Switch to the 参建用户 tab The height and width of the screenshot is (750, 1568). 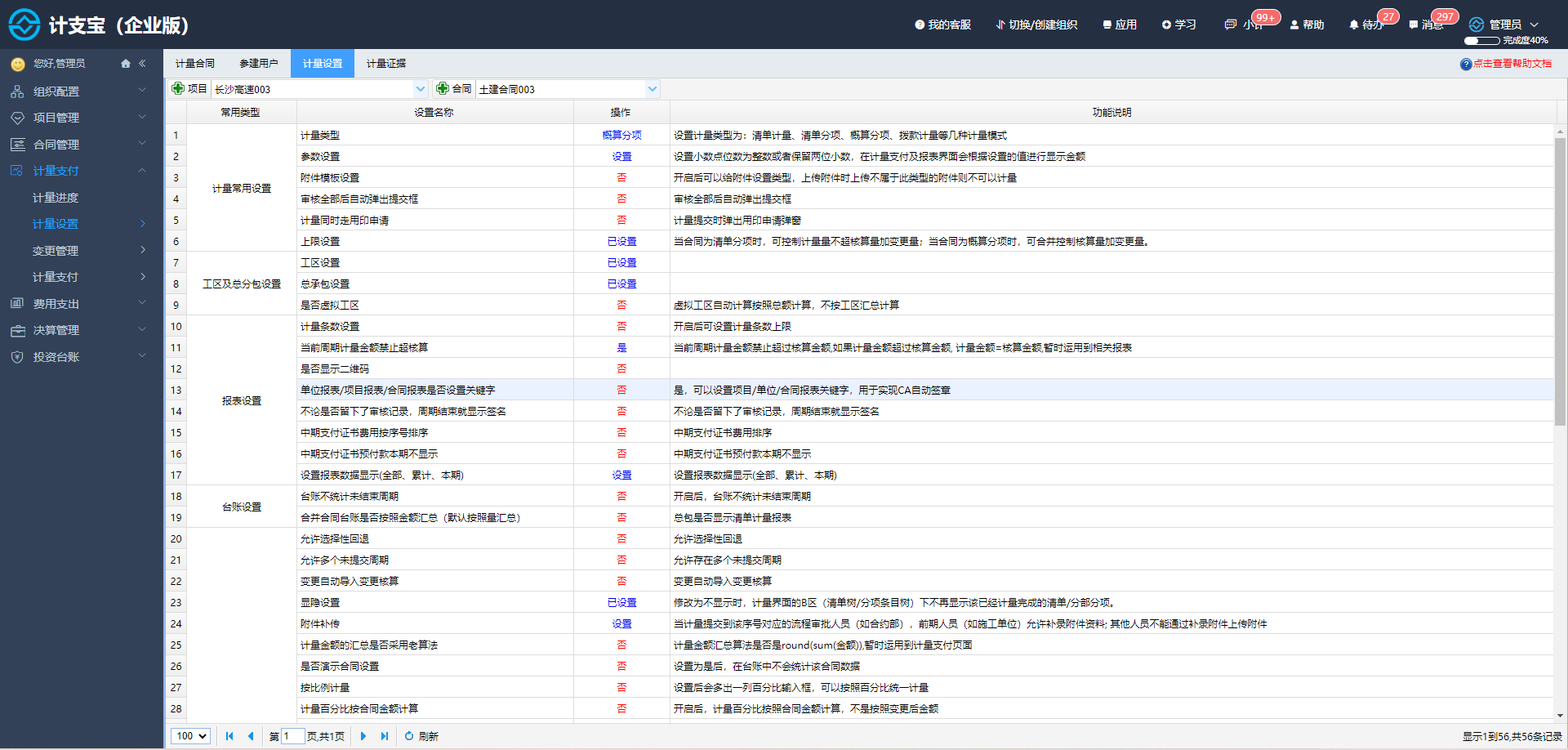tap(259, 64)
